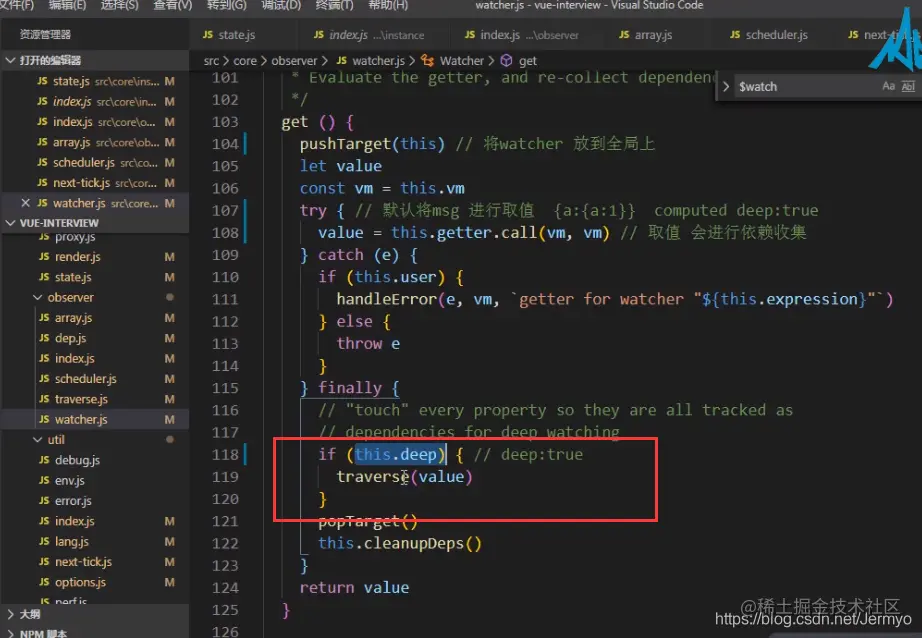Click pushTarget(this) on line 104
Viewport: 922px width, 638px height.
372,144
